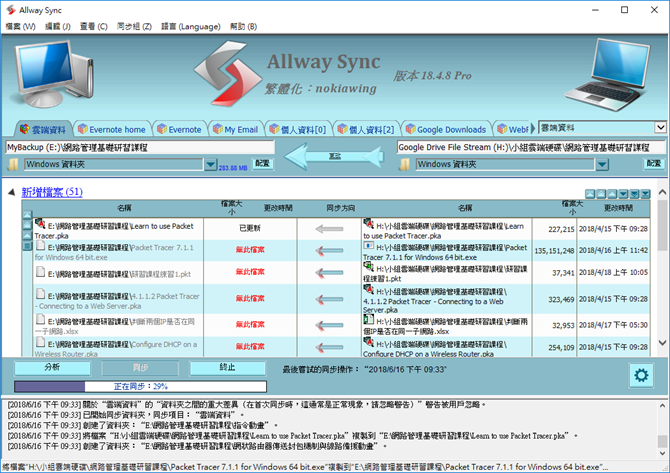
Task: Click file size cell 135,151,248
Action: pos(554,251)
